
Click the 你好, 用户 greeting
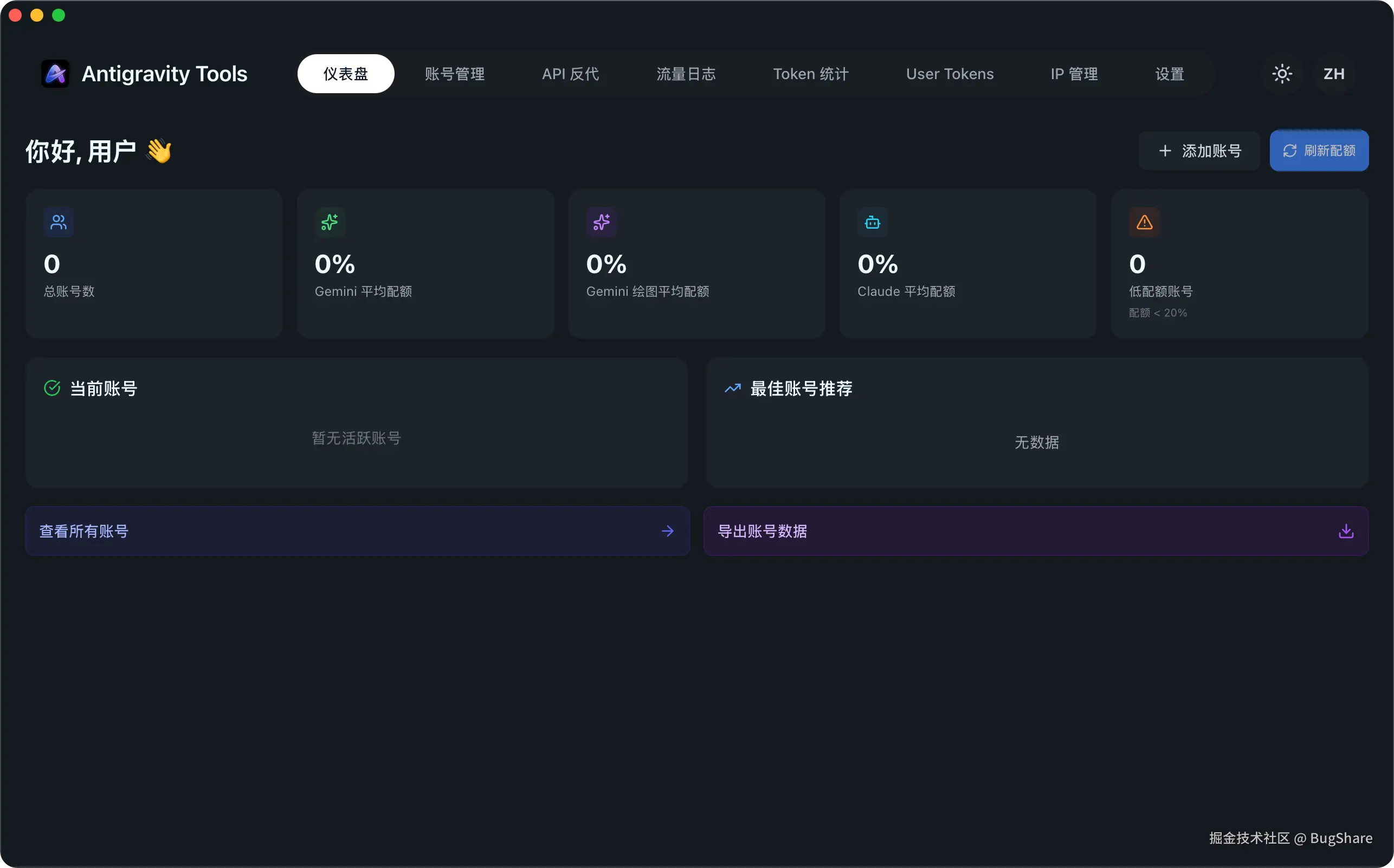click(x=80, y=151)
